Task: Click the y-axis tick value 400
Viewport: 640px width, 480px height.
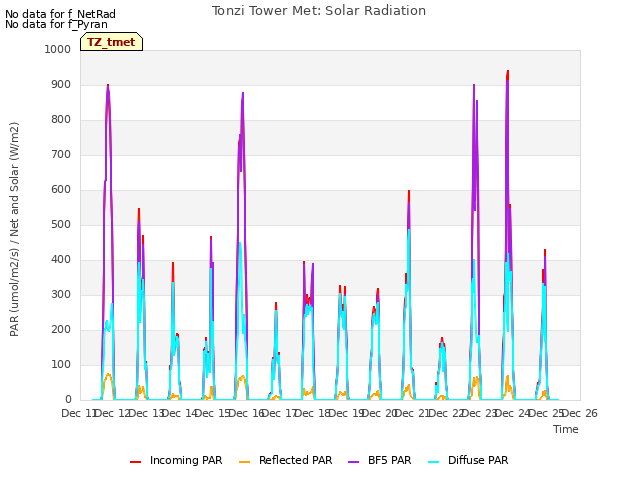Action: [x=61, y=260]
